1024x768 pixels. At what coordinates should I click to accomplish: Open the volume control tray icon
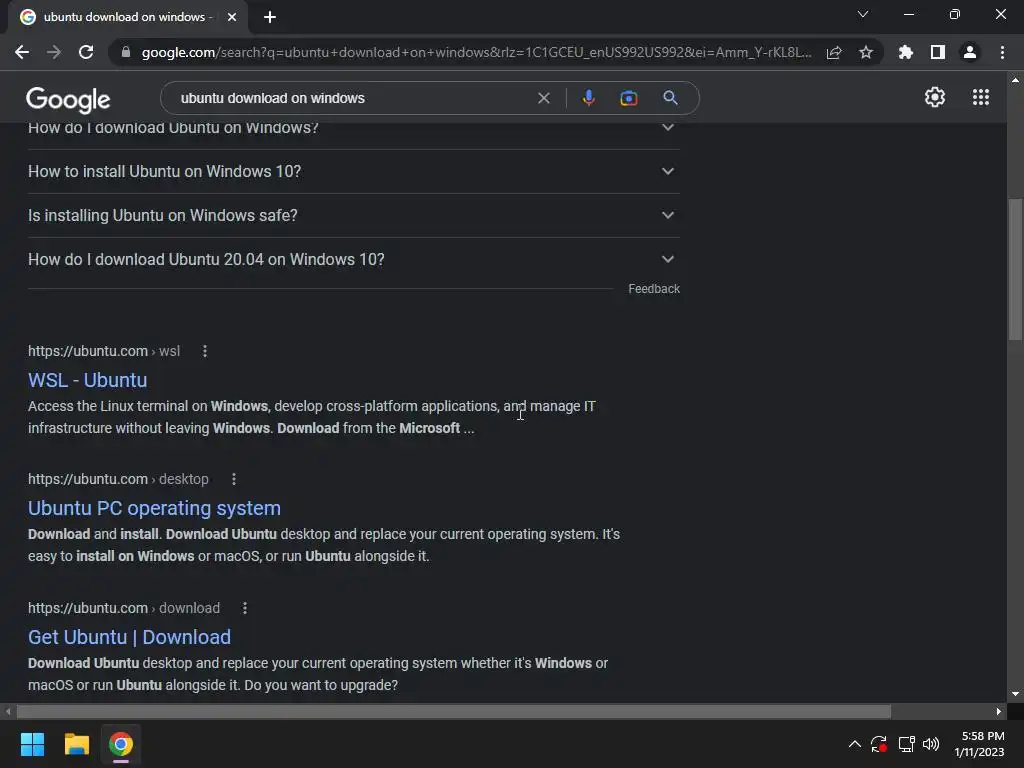(x=931, y=744)
